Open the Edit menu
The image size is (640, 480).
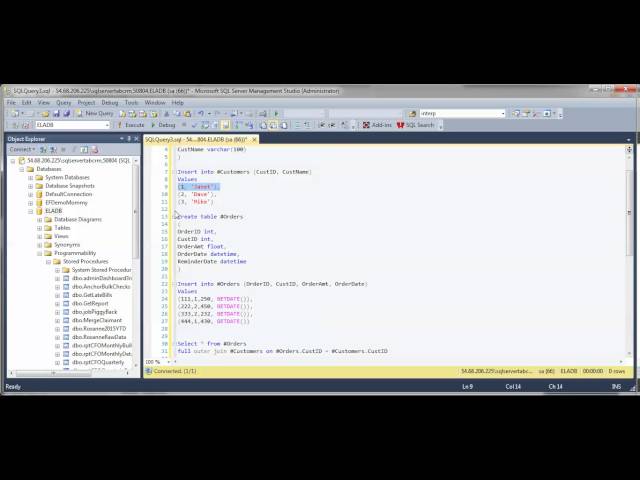(27, 102)
